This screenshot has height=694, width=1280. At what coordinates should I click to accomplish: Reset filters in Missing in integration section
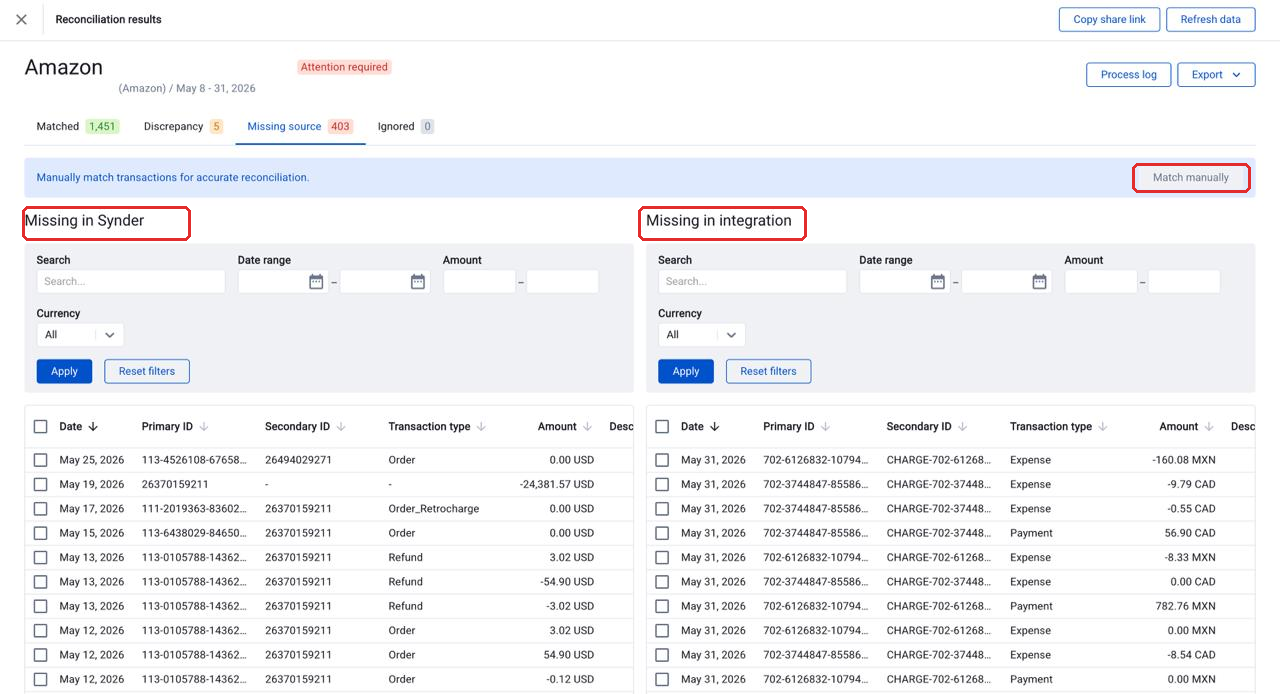tap(768, 371)
